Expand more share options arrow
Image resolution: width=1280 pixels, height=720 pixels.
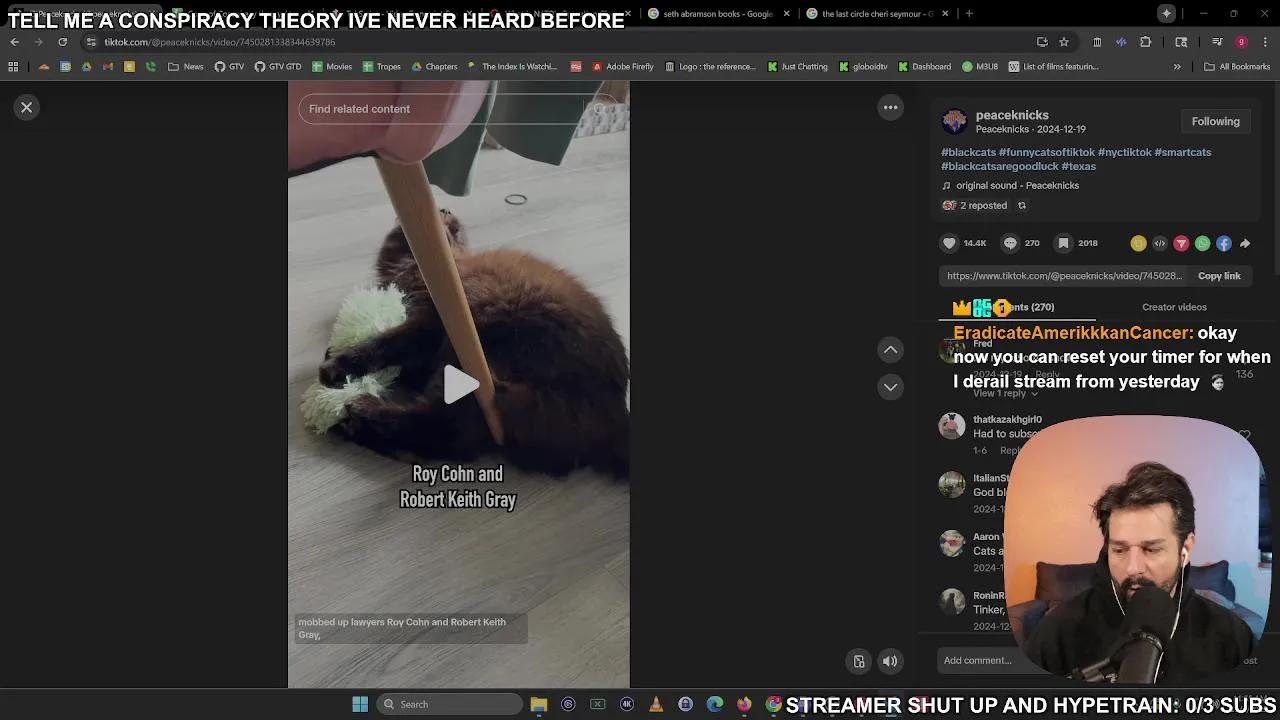tap(1245, 243)
